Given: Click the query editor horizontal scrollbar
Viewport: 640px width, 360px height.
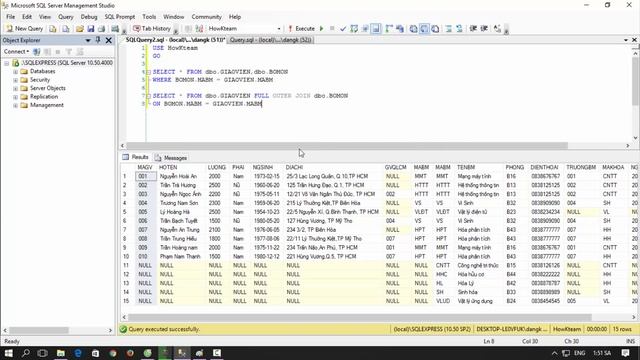Looking at the screenshot, I should coord(347,146).
